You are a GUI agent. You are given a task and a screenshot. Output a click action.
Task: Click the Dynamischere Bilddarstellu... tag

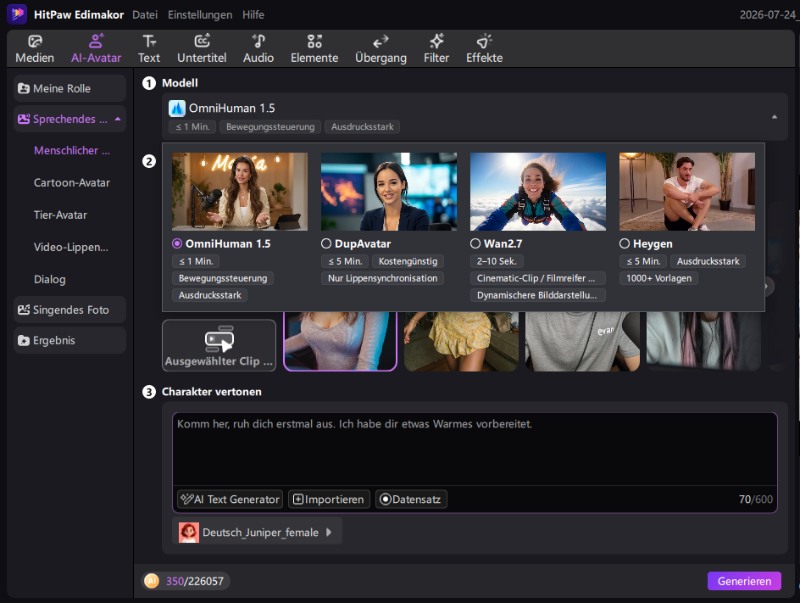click(537, 295)
